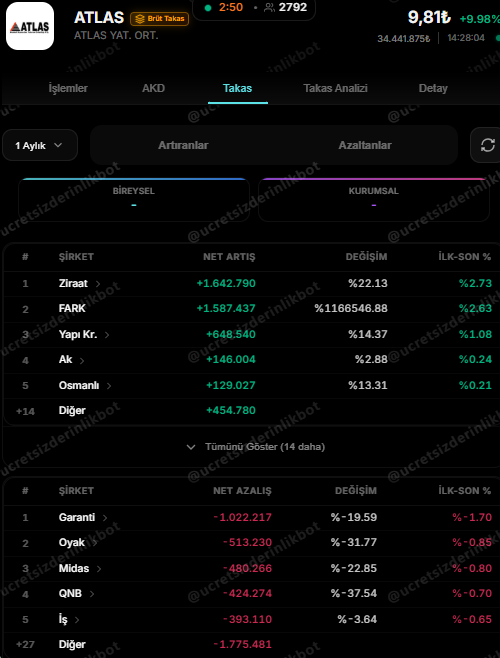Click the BİREYSEL card
This screenshot has height=658, width=500.
[134, 200]
